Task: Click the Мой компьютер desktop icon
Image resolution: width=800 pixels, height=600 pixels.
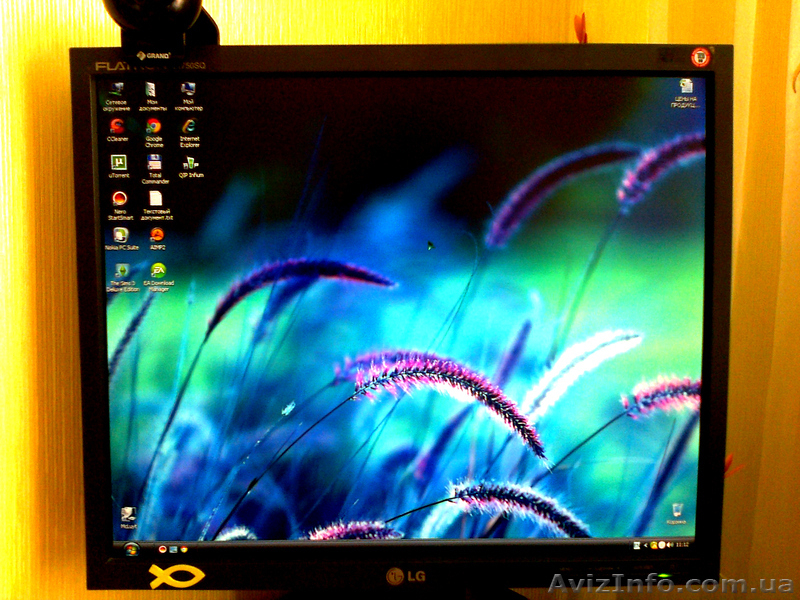Action: (188, 90)
